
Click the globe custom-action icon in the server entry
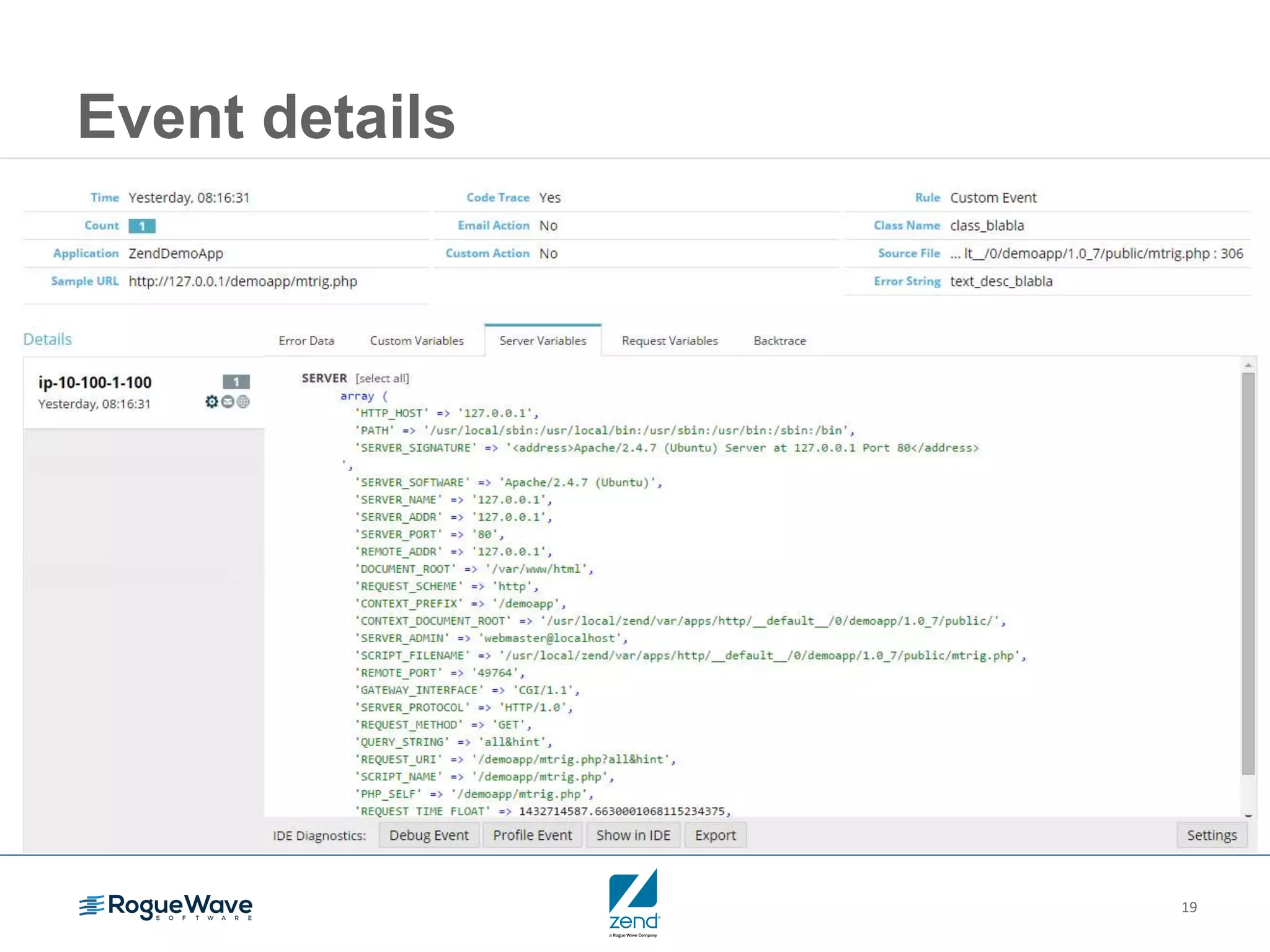click(244, 402)
